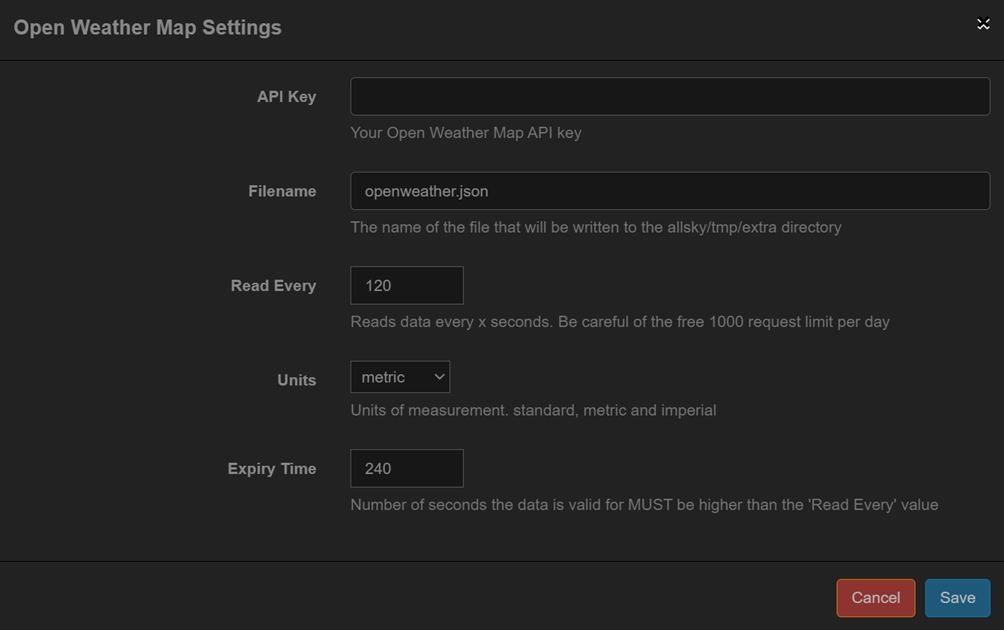Click the Filename label
This screenshot has height=630, width=1004.
(282, 191)
